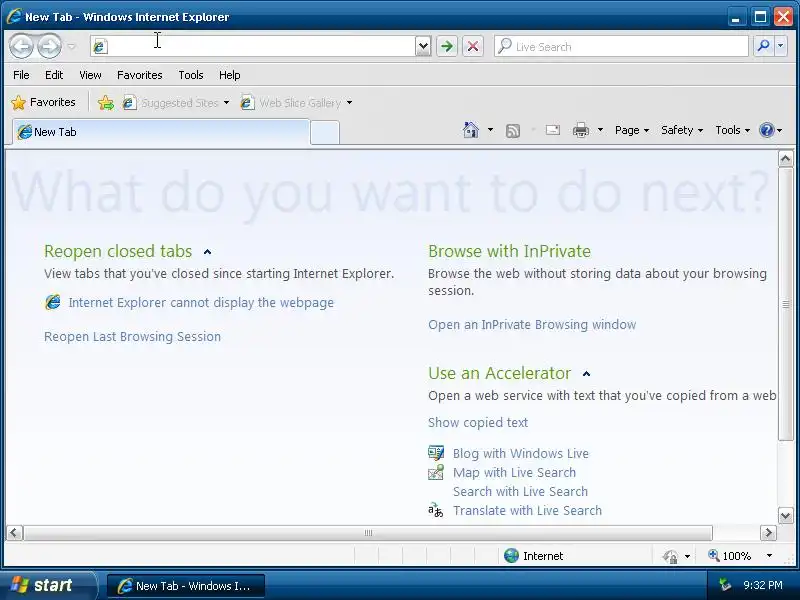Click the Internet security zone indicator
Image resolution: width=800 pixels, height=600 pixels.
(x=533, y=556)
